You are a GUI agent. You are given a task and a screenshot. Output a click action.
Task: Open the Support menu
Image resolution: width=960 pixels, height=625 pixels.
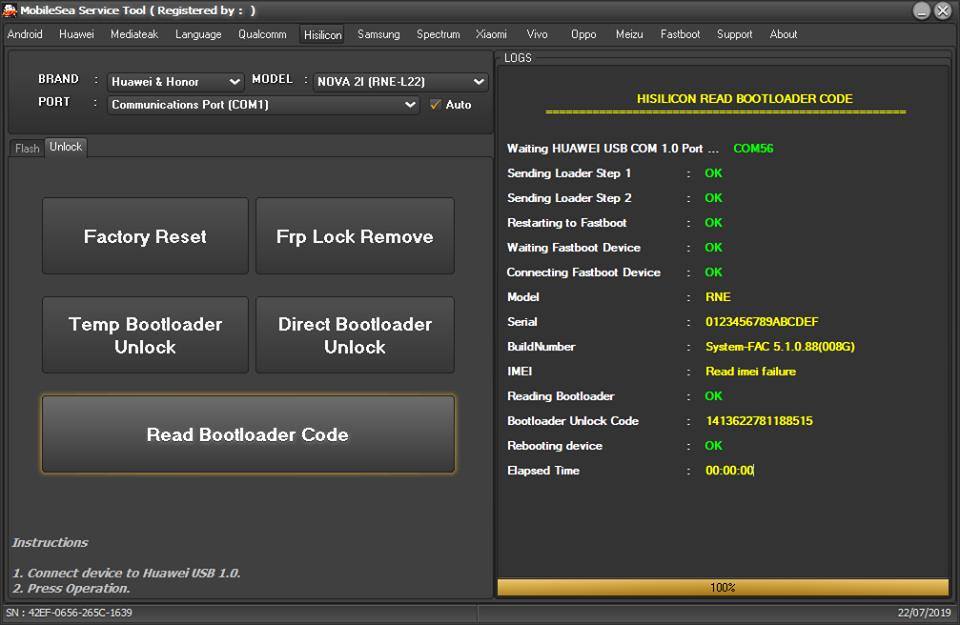[x=735, y=34]
